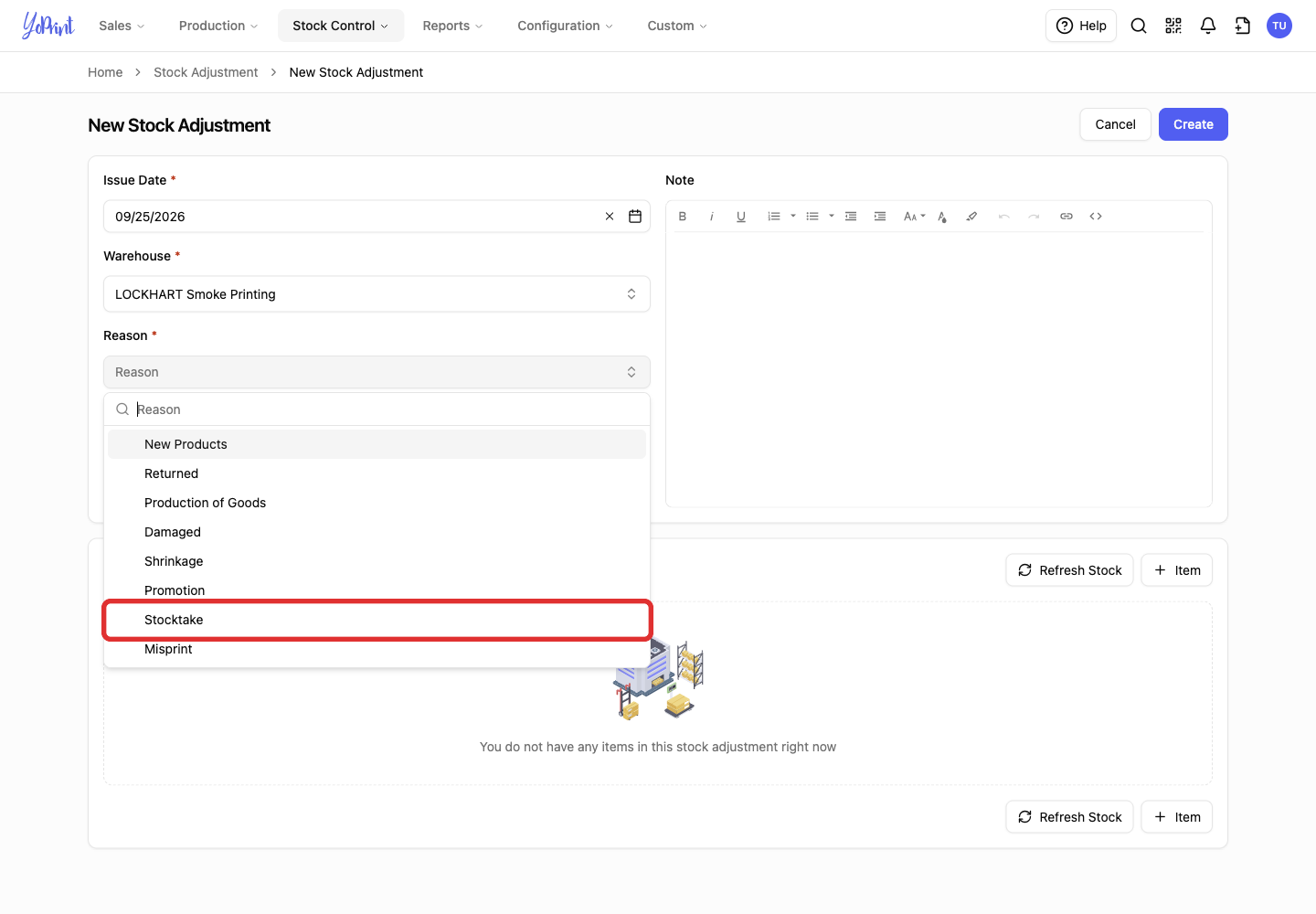Clear the Issue Date with X icon
Image resolution: width=1316 pixels, height=914 pixels.
[x=610, y=217]
